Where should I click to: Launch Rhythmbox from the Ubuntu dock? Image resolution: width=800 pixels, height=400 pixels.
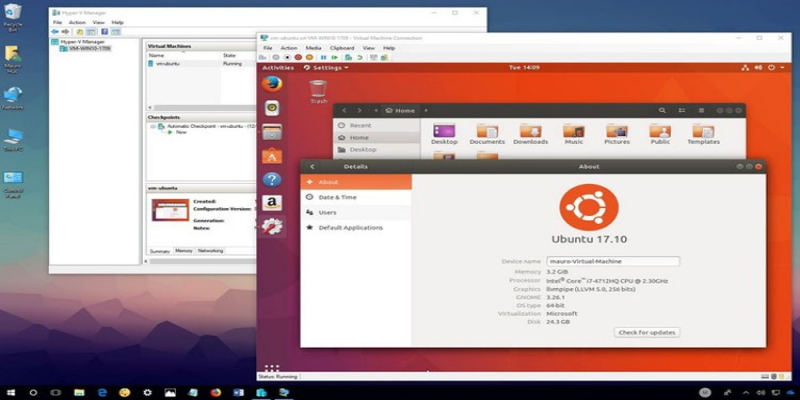[271, 108]
